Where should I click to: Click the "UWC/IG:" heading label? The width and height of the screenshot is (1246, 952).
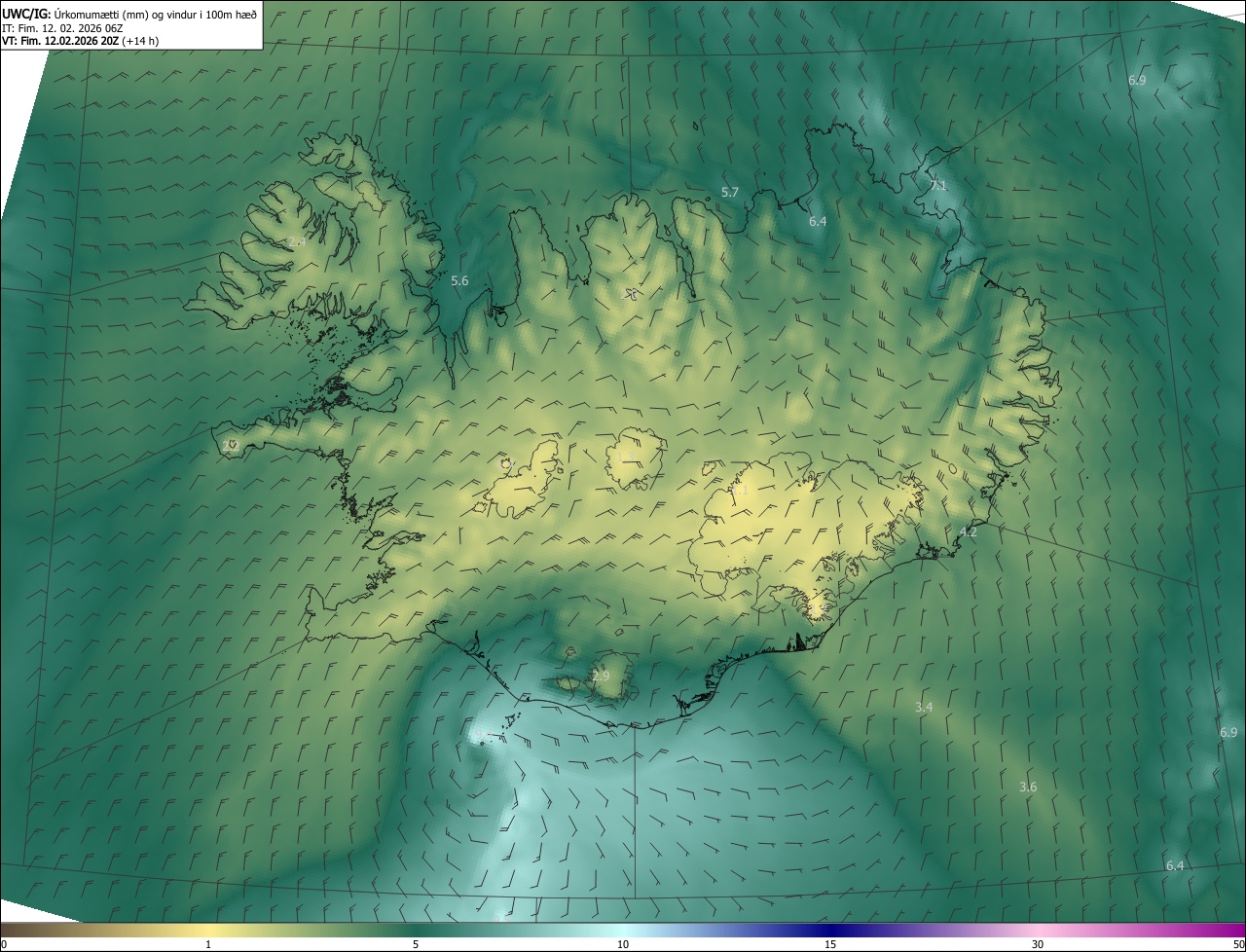pos(26,14)
